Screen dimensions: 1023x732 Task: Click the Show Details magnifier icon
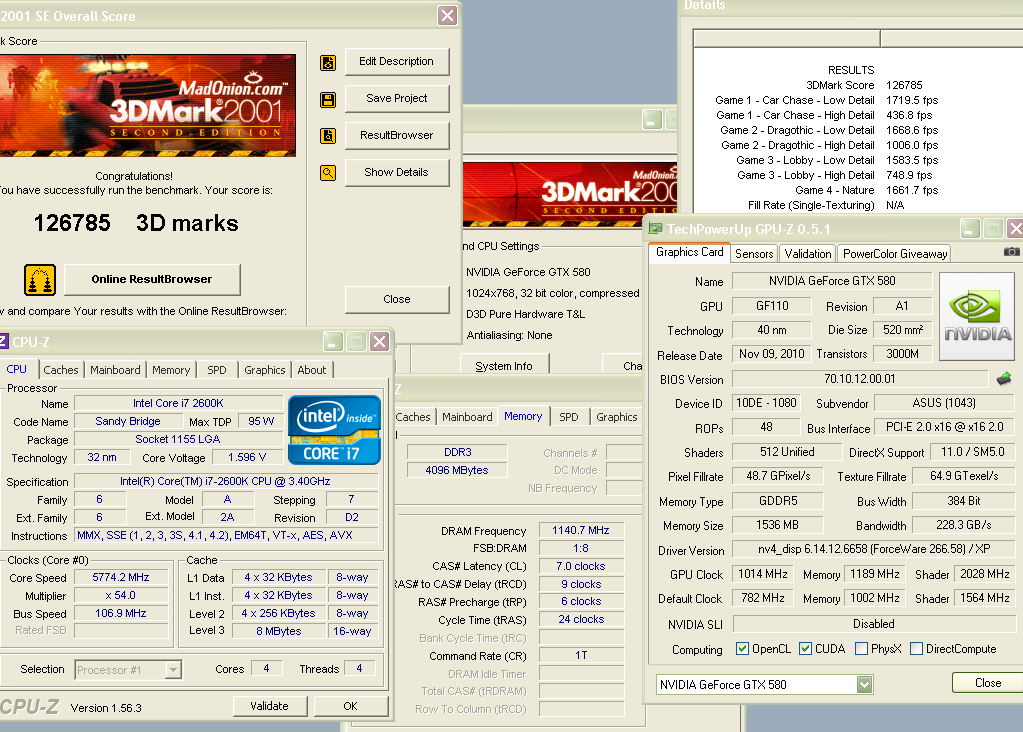coord(328,173)
